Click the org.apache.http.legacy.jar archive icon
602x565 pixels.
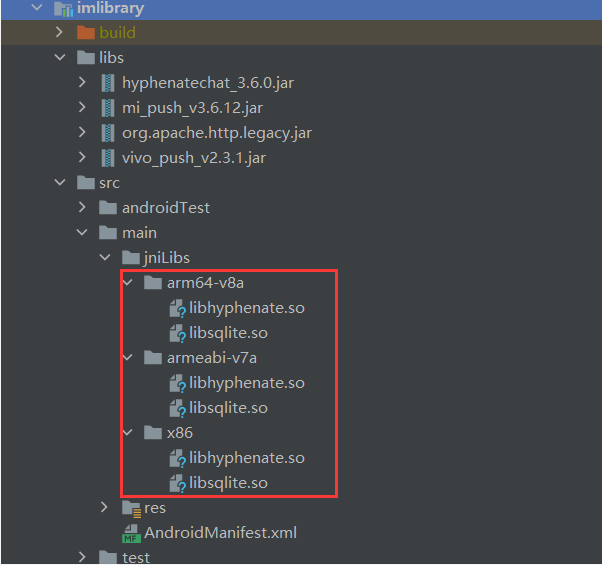tap(108, 133)
